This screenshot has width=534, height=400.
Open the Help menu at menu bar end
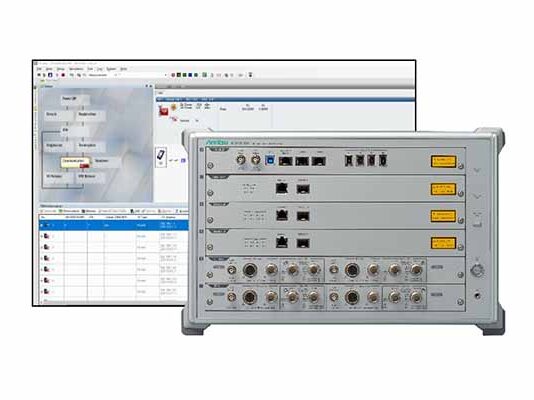124,69
